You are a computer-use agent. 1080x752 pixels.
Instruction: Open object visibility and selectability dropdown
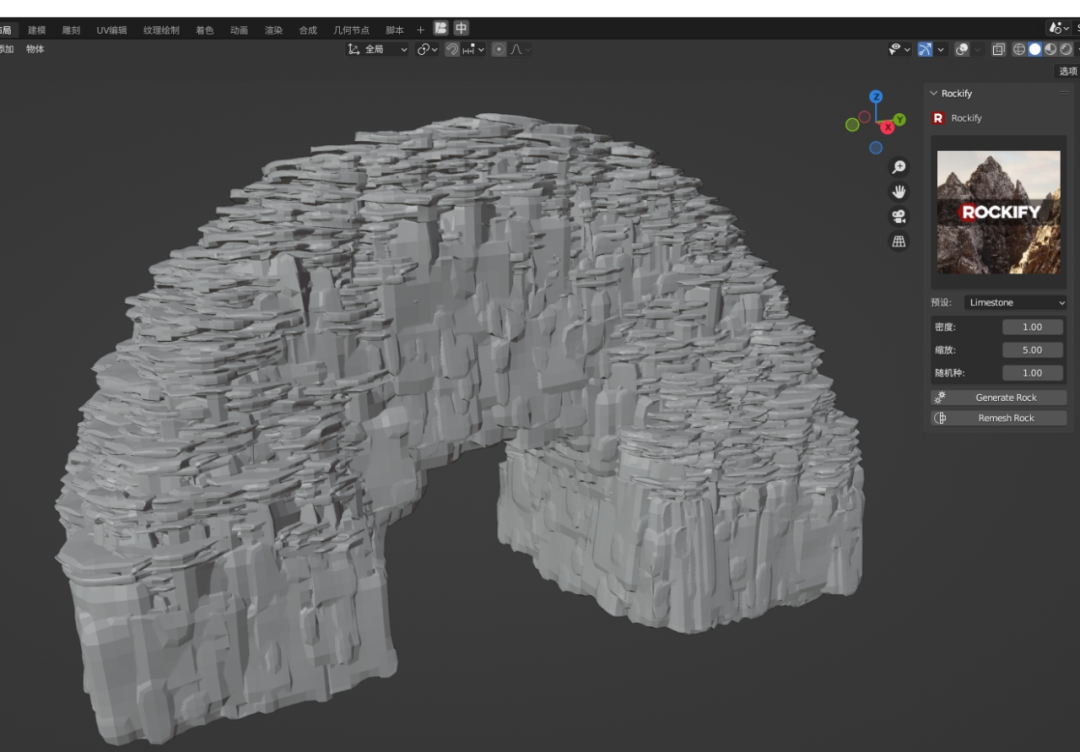point(900,49)
